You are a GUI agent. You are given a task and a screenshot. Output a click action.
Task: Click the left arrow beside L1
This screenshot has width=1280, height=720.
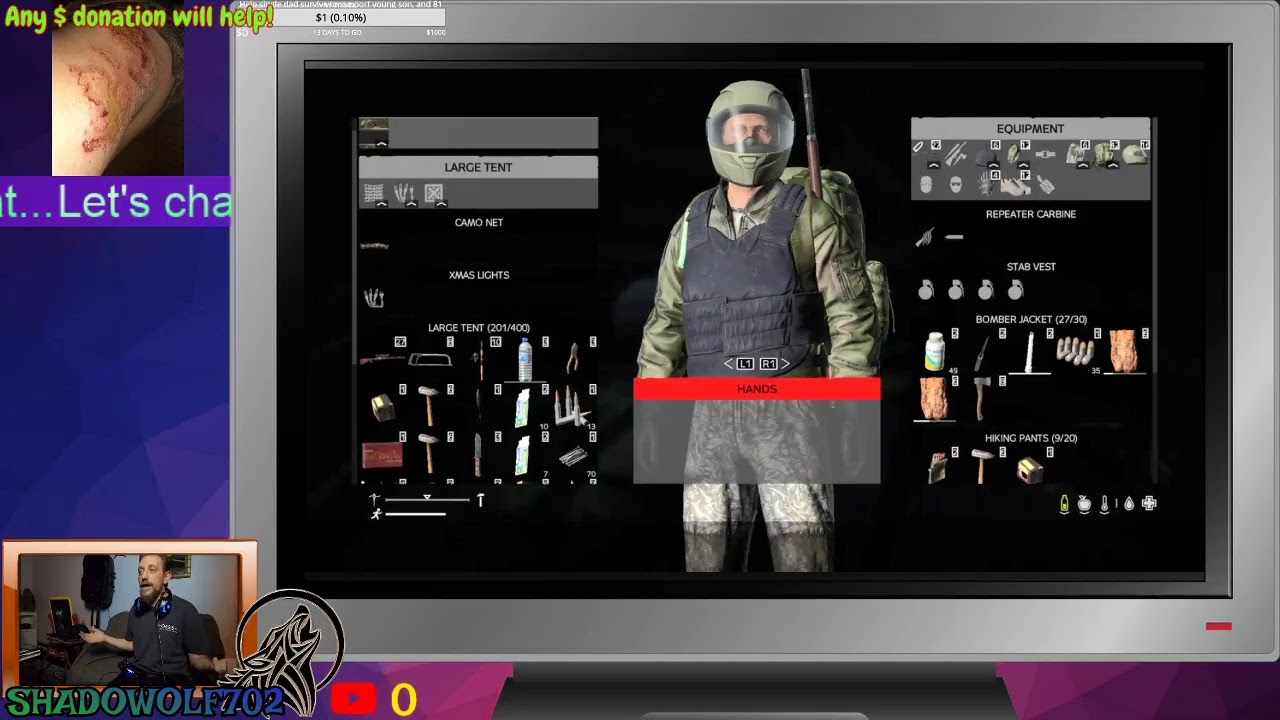tap(728, 364)
